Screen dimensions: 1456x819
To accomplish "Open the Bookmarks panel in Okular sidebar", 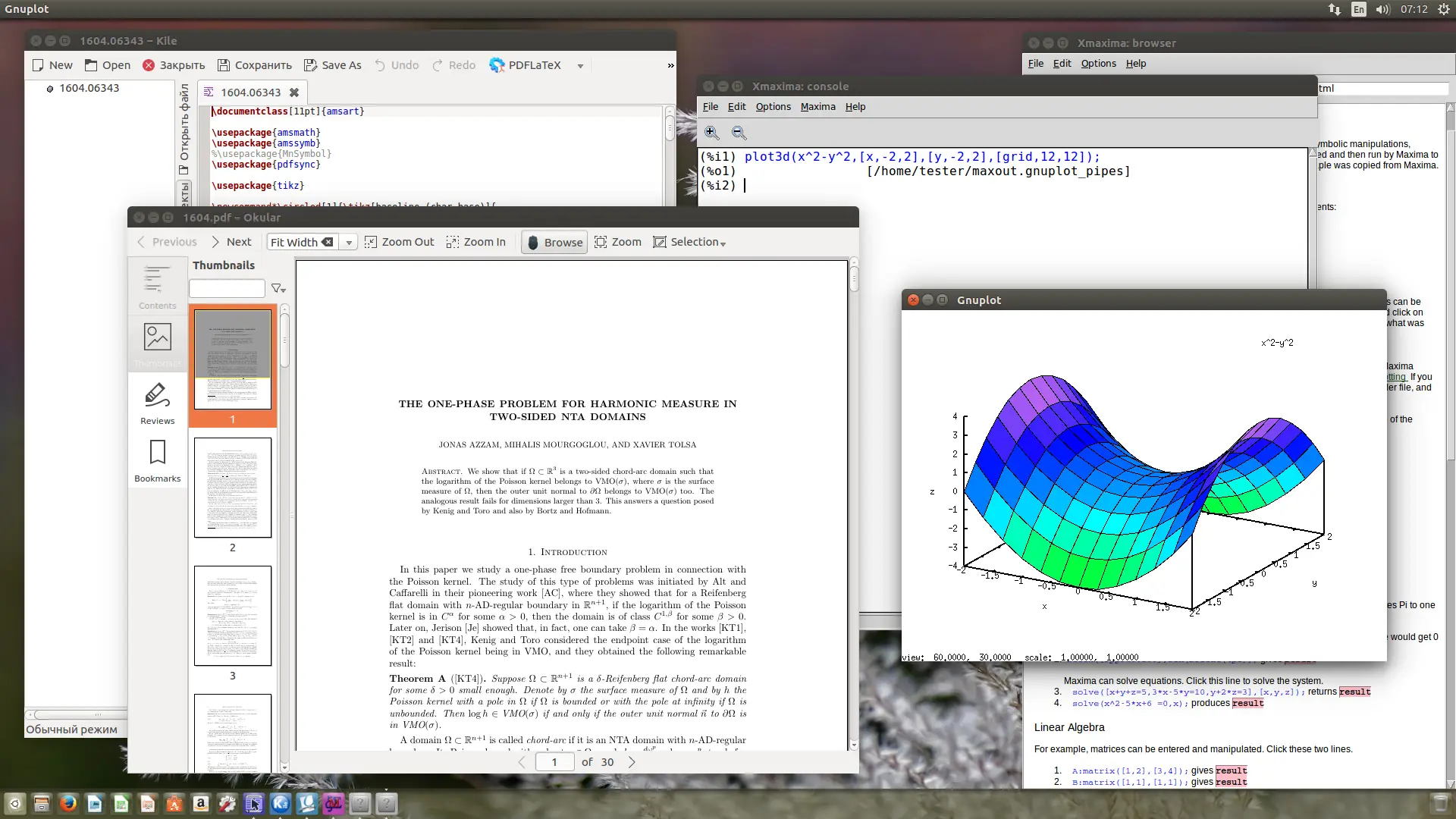I will pos(157,460).
